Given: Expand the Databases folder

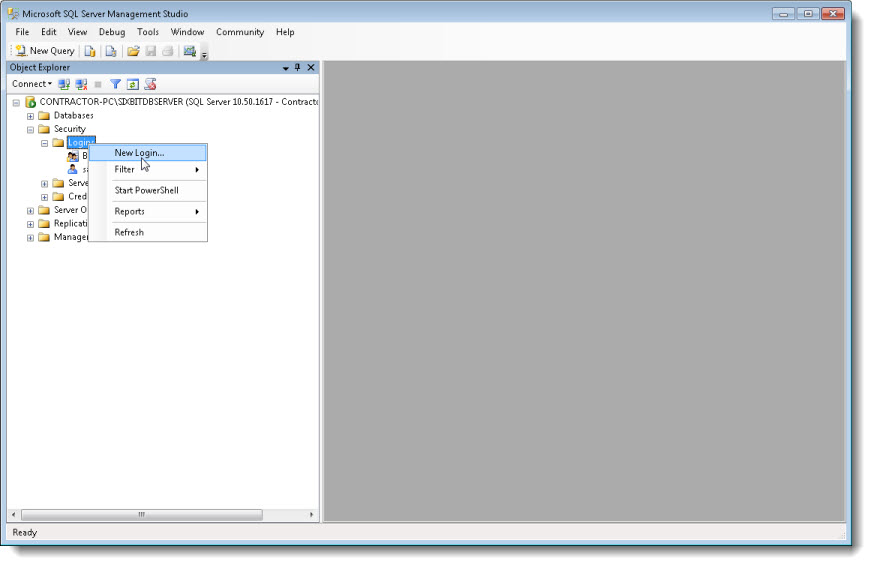Looking at the screenshot, I should point(31,116).
